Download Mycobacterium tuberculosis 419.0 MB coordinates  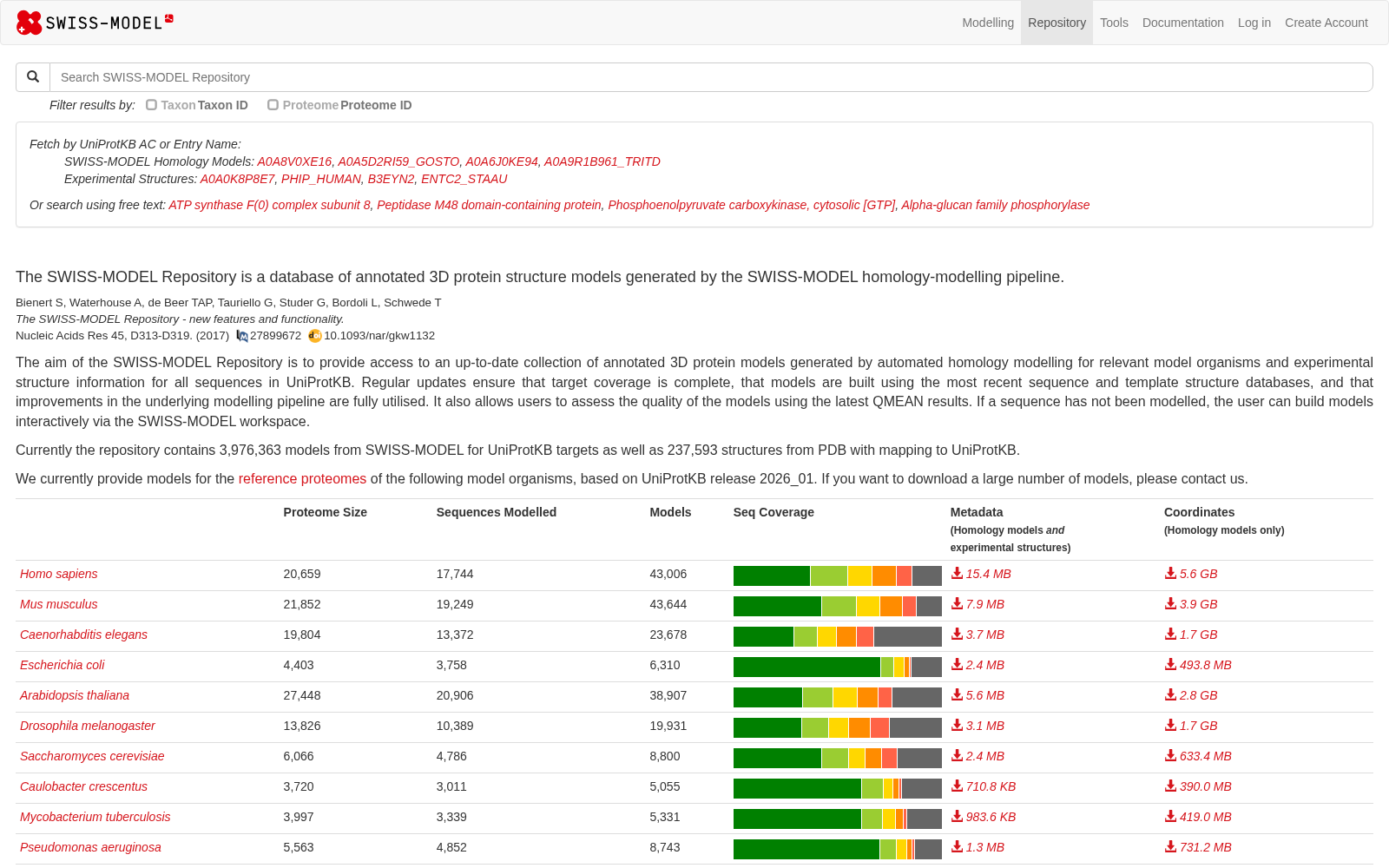coord(1198,817)
